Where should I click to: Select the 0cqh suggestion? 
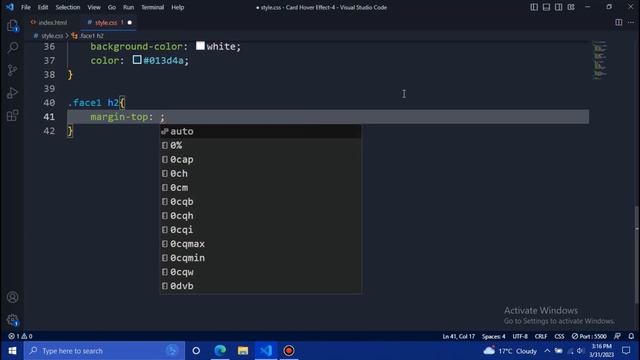260,216
